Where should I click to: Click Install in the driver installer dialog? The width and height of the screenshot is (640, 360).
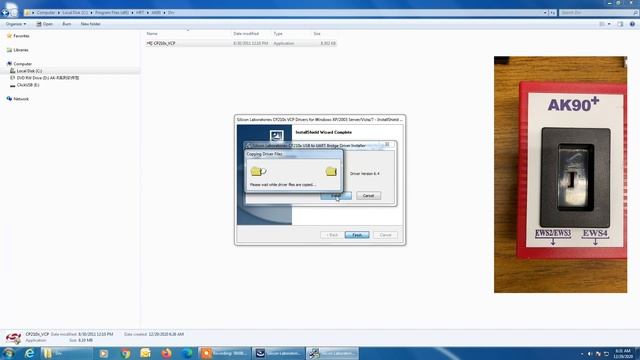click(x=336, y=196)
